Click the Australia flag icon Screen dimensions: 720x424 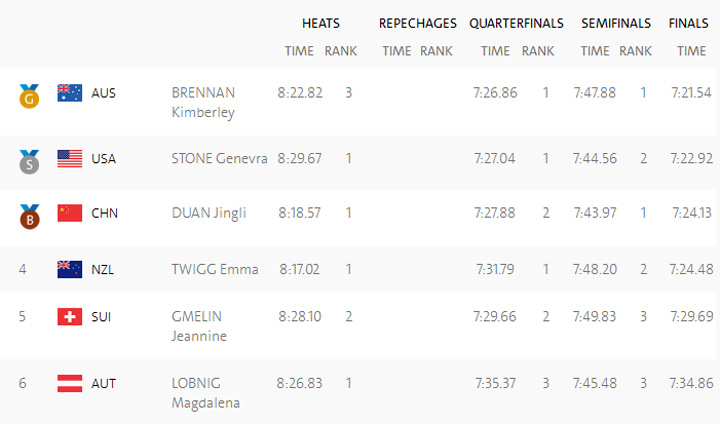tap(69, 93)
